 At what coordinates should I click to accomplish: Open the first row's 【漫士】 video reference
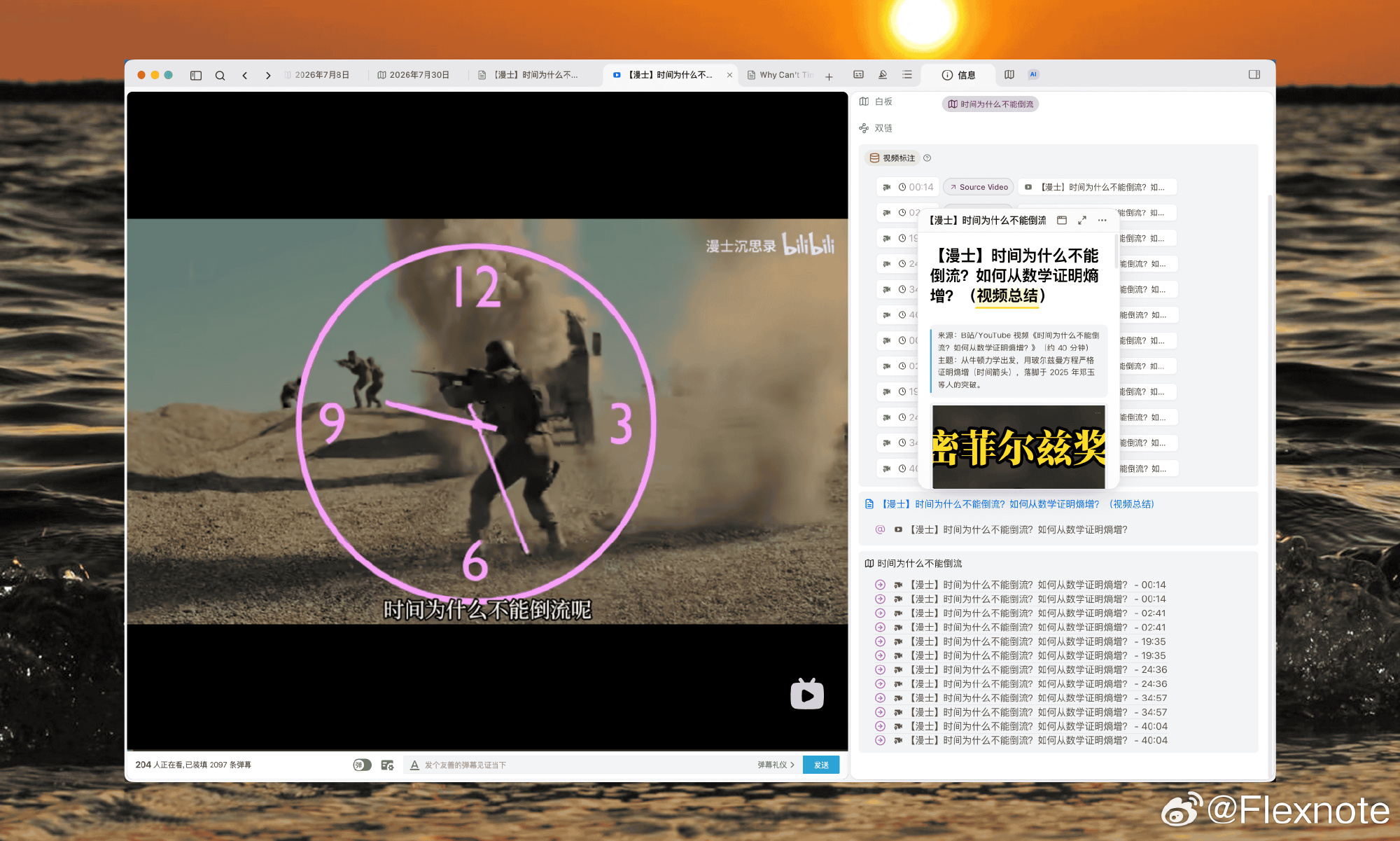(1097, 187)
